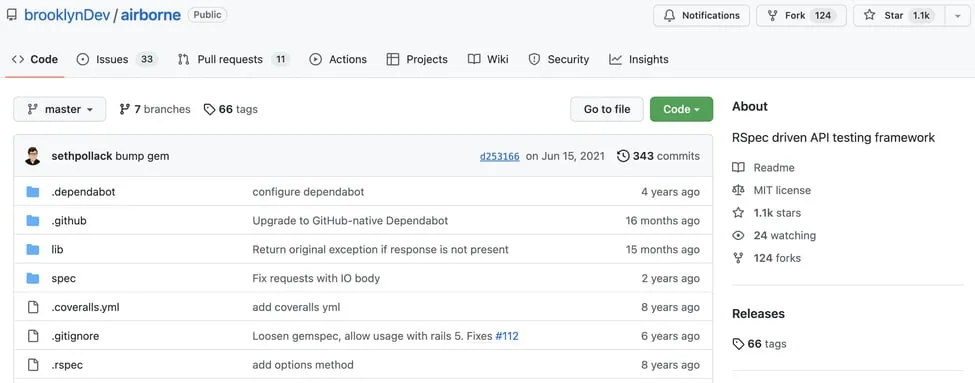Expand the dropdown arrow next to Star
The height and width of the screenshot is (383, 975).
957,16
